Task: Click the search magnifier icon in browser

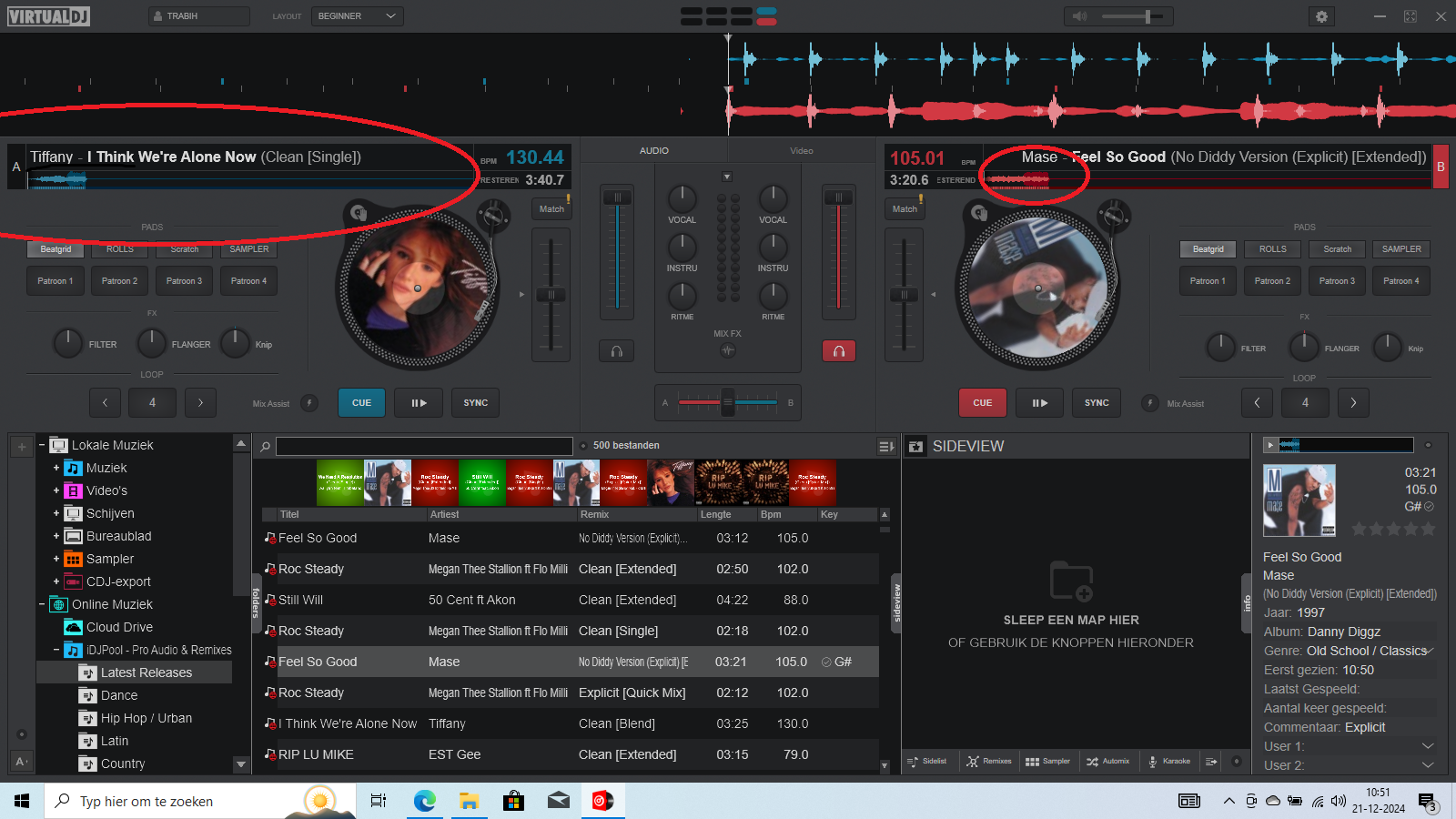Action: pyautogui.click(x=266, y=447)
